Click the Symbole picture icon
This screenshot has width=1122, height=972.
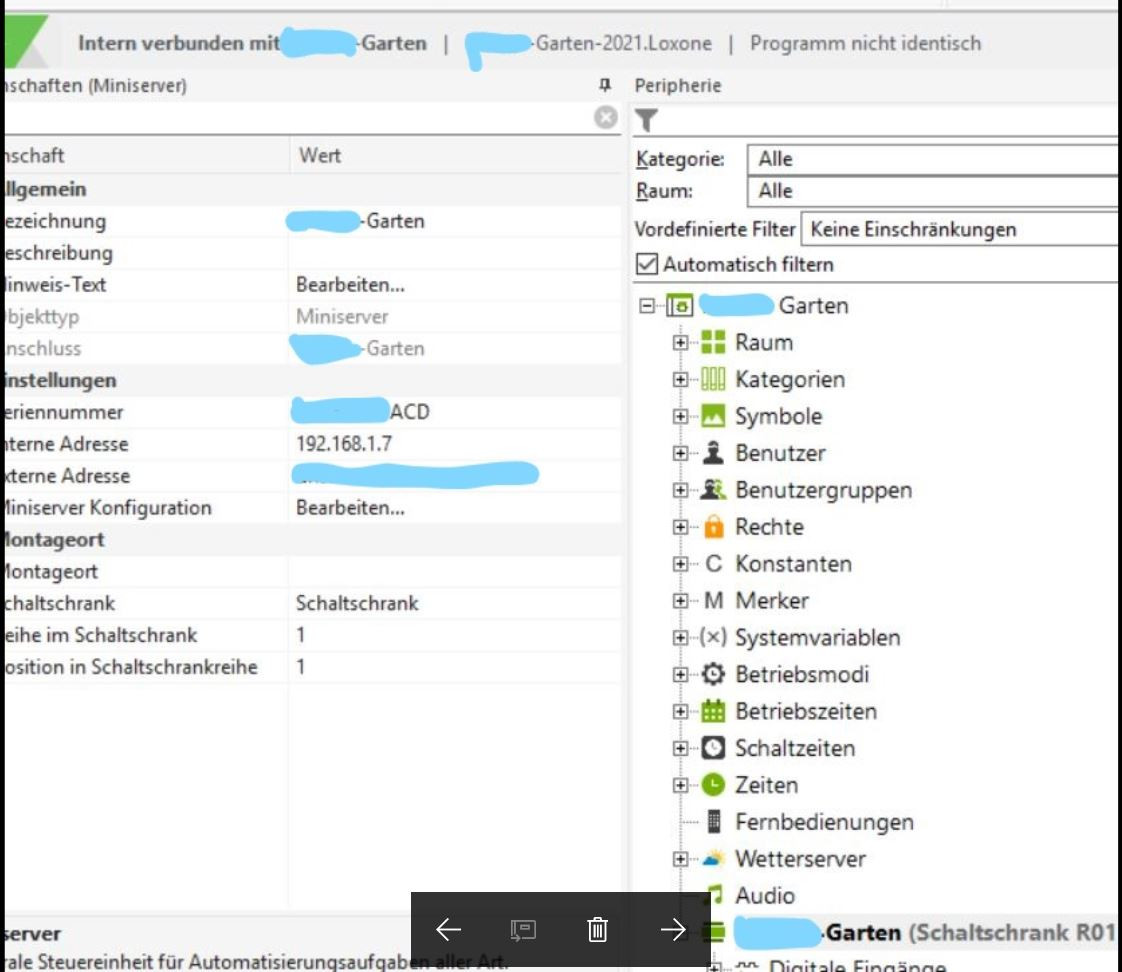pyautogui.click(x=713, y=416)
